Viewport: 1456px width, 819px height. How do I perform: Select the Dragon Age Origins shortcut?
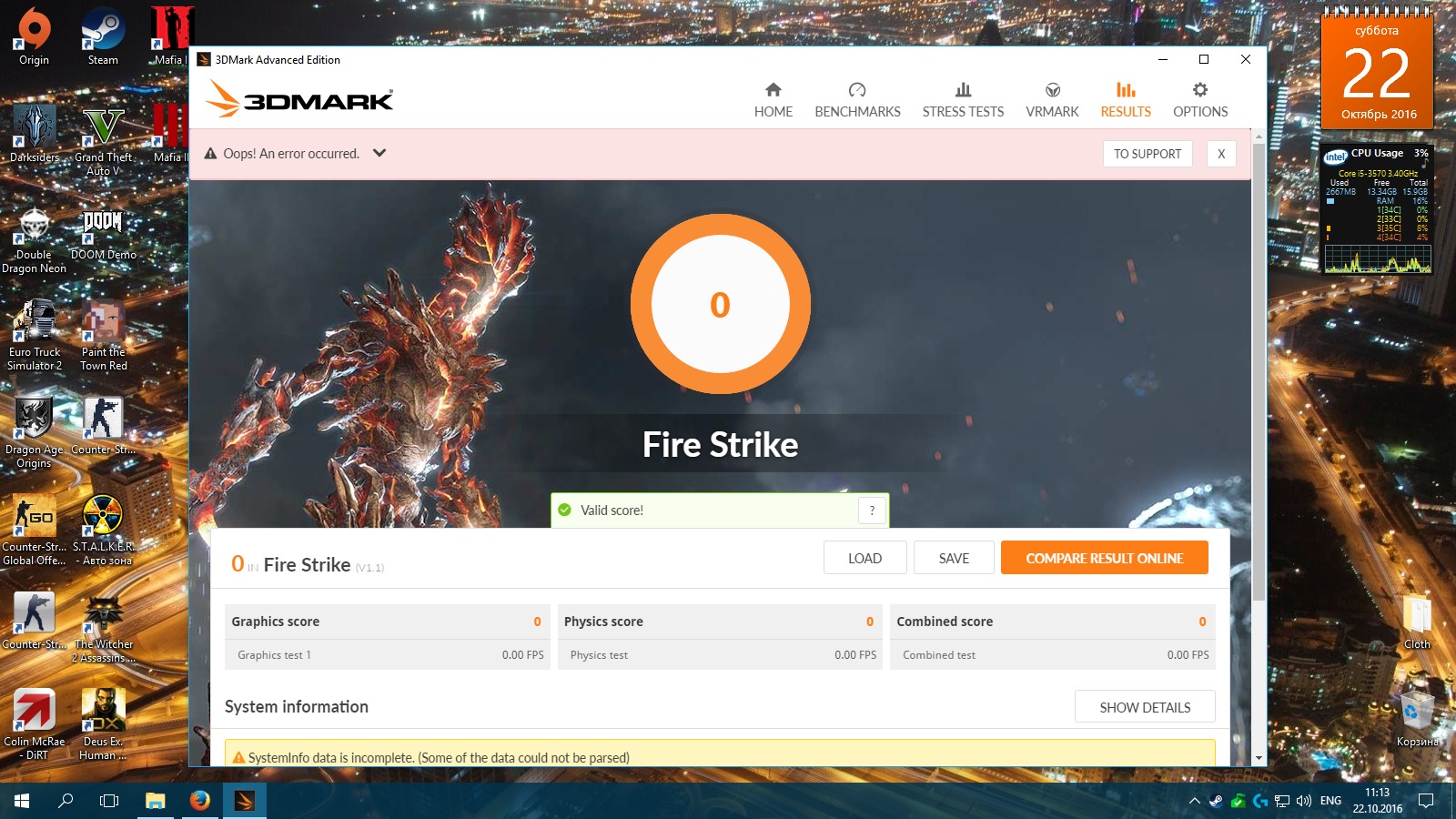(34, 433)
